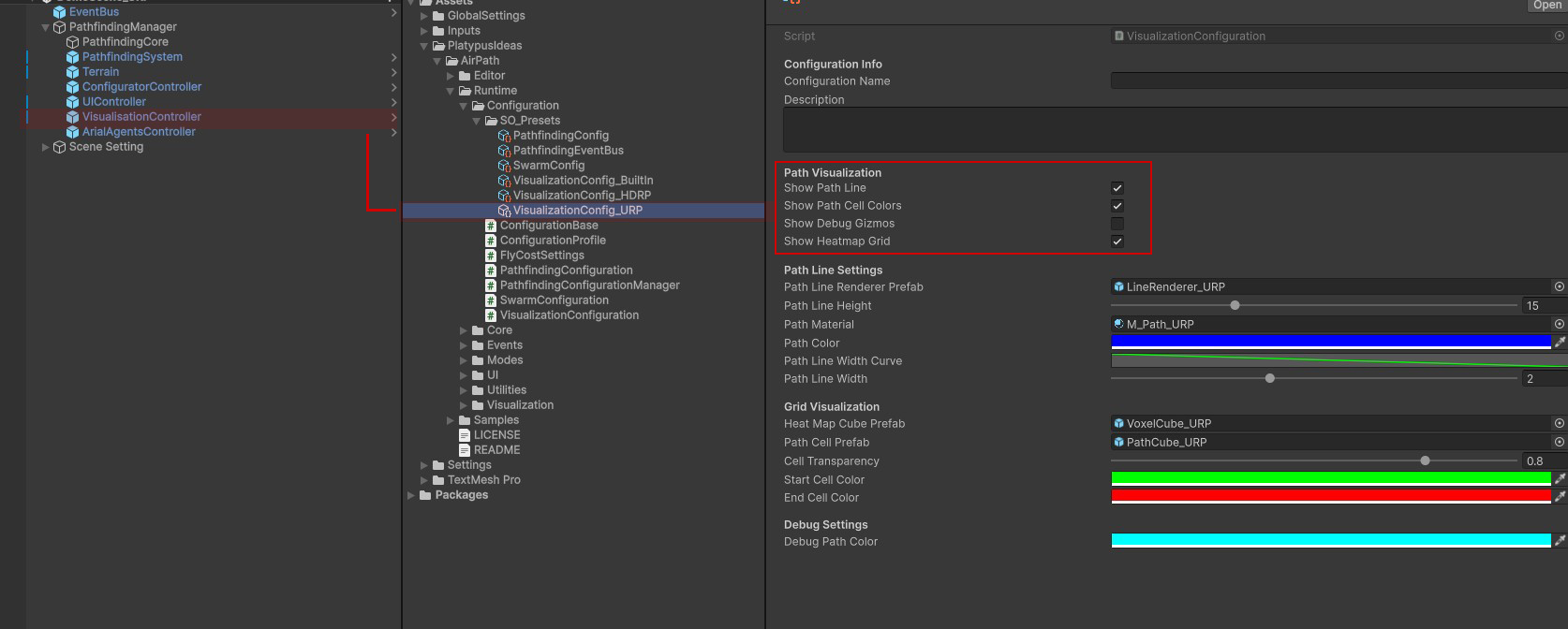The height and width of the screenshot is (629, 1568).
Task: Expand the Visualization folder
Action: point(464,405)
